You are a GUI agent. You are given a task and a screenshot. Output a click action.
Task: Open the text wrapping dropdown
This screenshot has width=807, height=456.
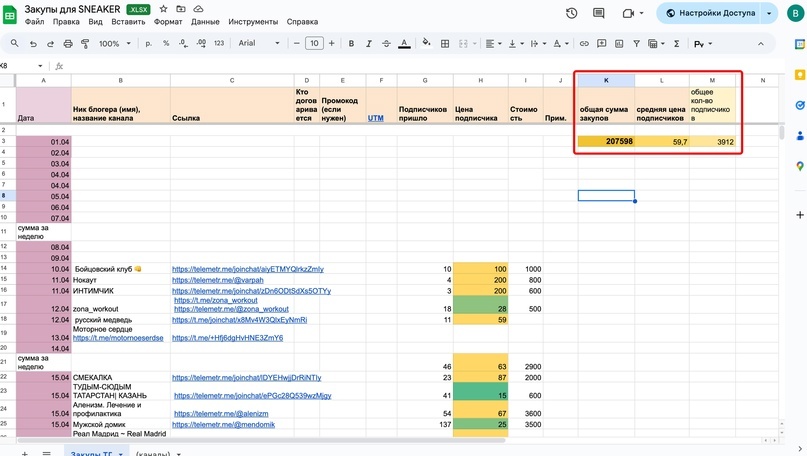coord(537,44)
